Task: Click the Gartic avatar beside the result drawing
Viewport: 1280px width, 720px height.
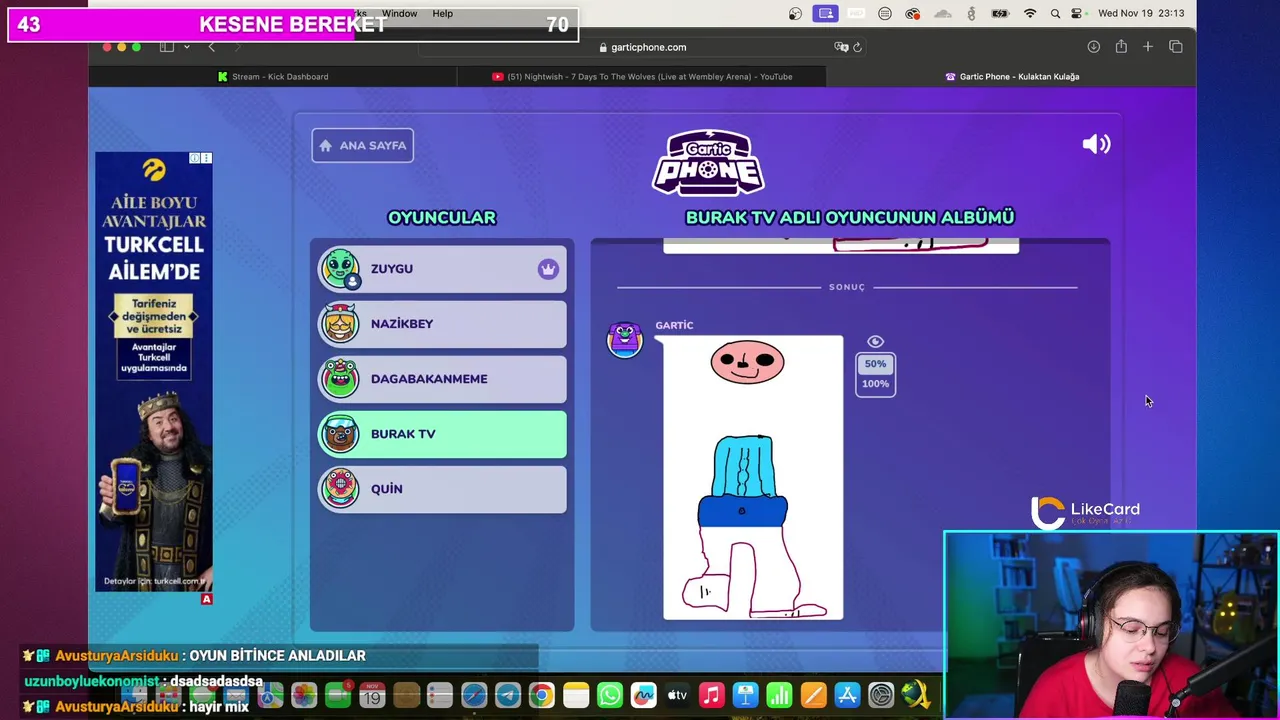Action: (624, 339)
